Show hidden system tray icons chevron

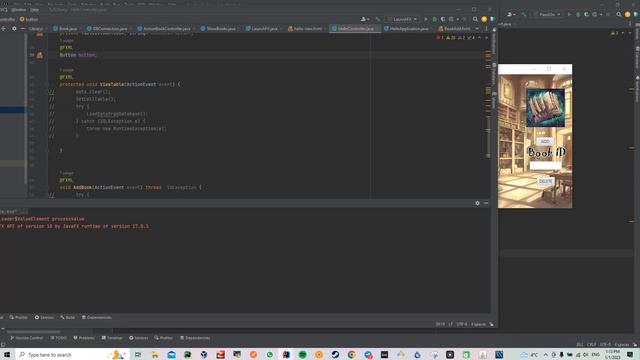point(546,354)
